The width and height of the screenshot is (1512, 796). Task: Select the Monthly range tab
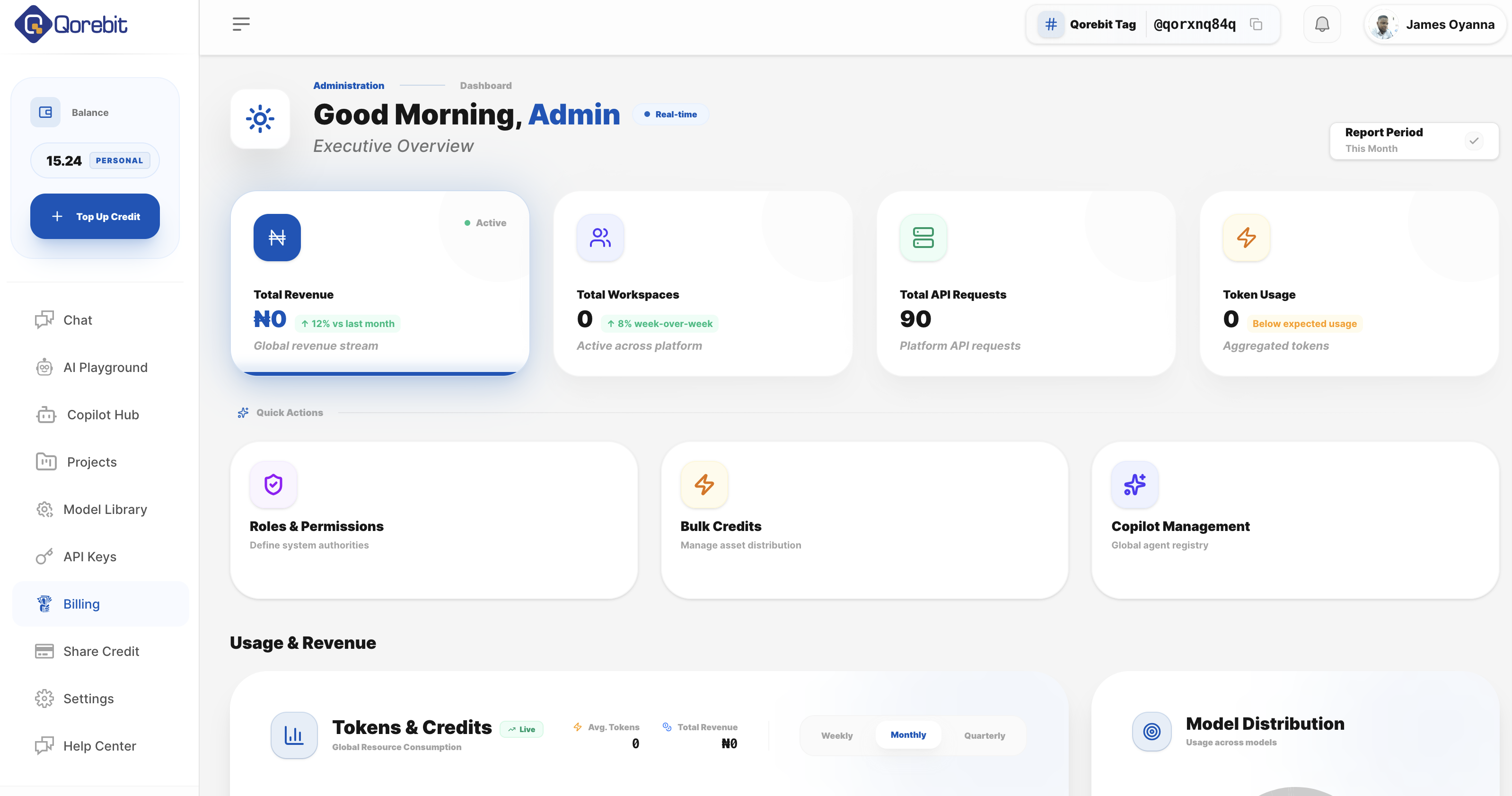tap(908, 735)
